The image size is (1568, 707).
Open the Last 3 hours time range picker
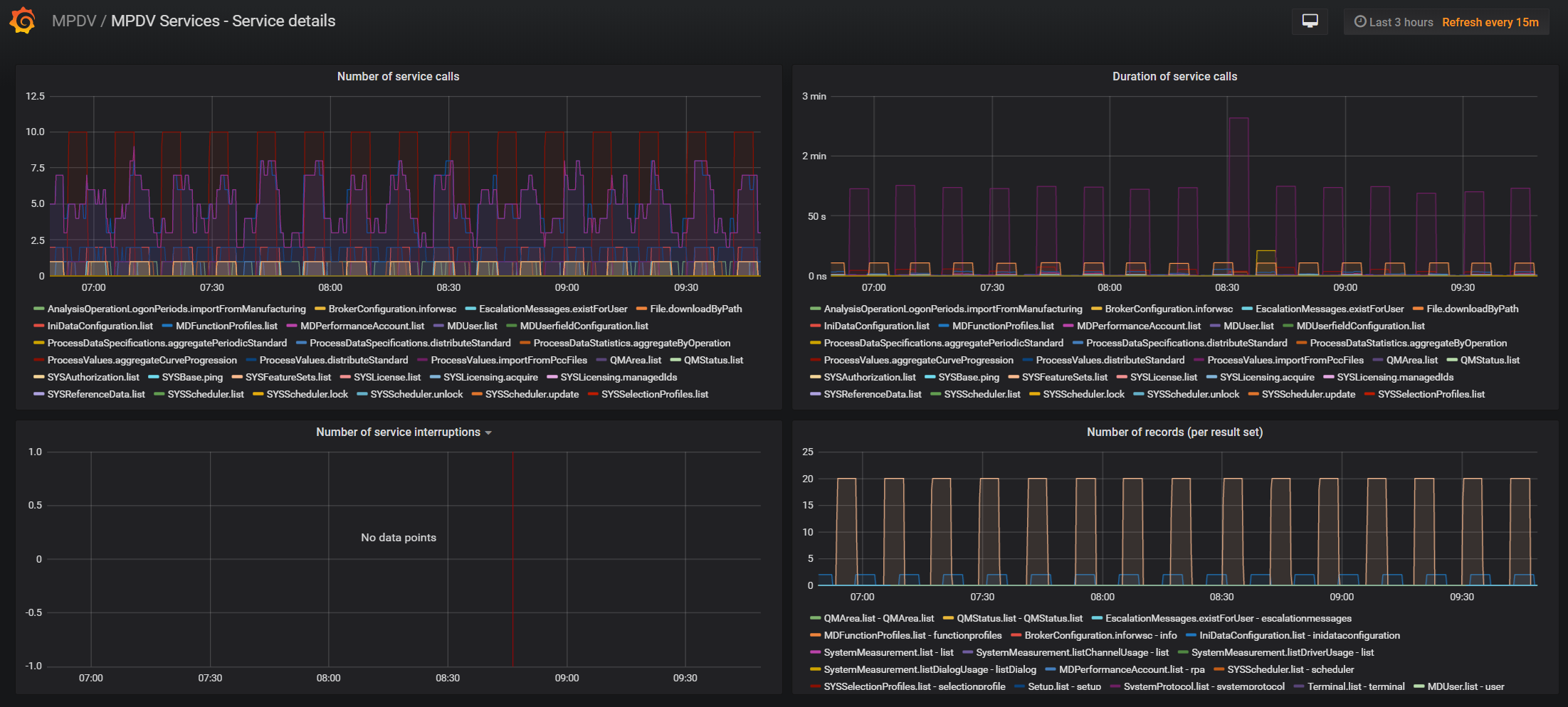point(1394,22)
